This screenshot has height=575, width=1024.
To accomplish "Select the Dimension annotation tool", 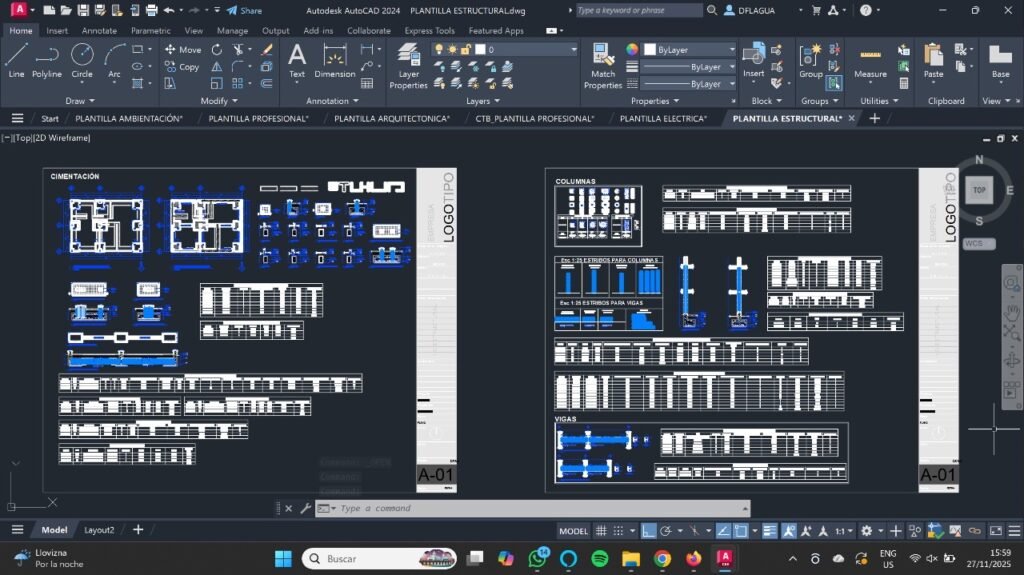I will pyautogui.click(x=334, y=60).
